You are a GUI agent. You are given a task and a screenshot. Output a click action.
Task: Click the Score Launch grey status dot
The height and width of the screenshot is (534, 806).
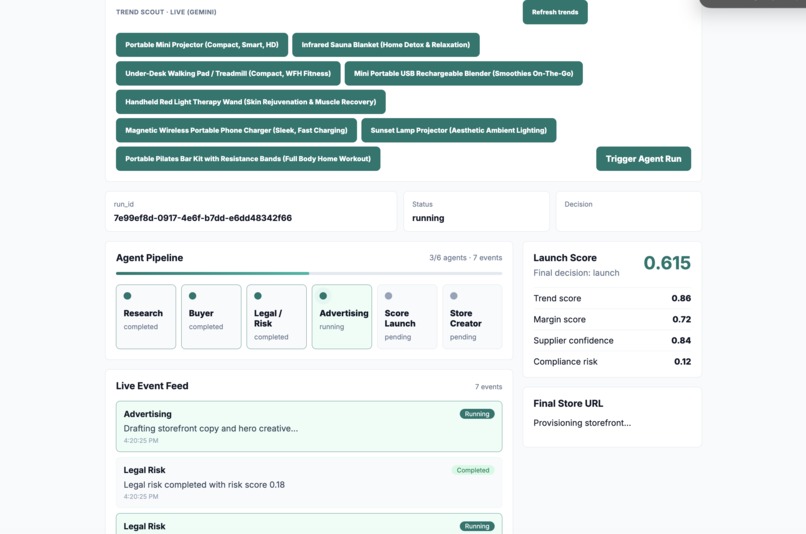(x=389, y=296)
